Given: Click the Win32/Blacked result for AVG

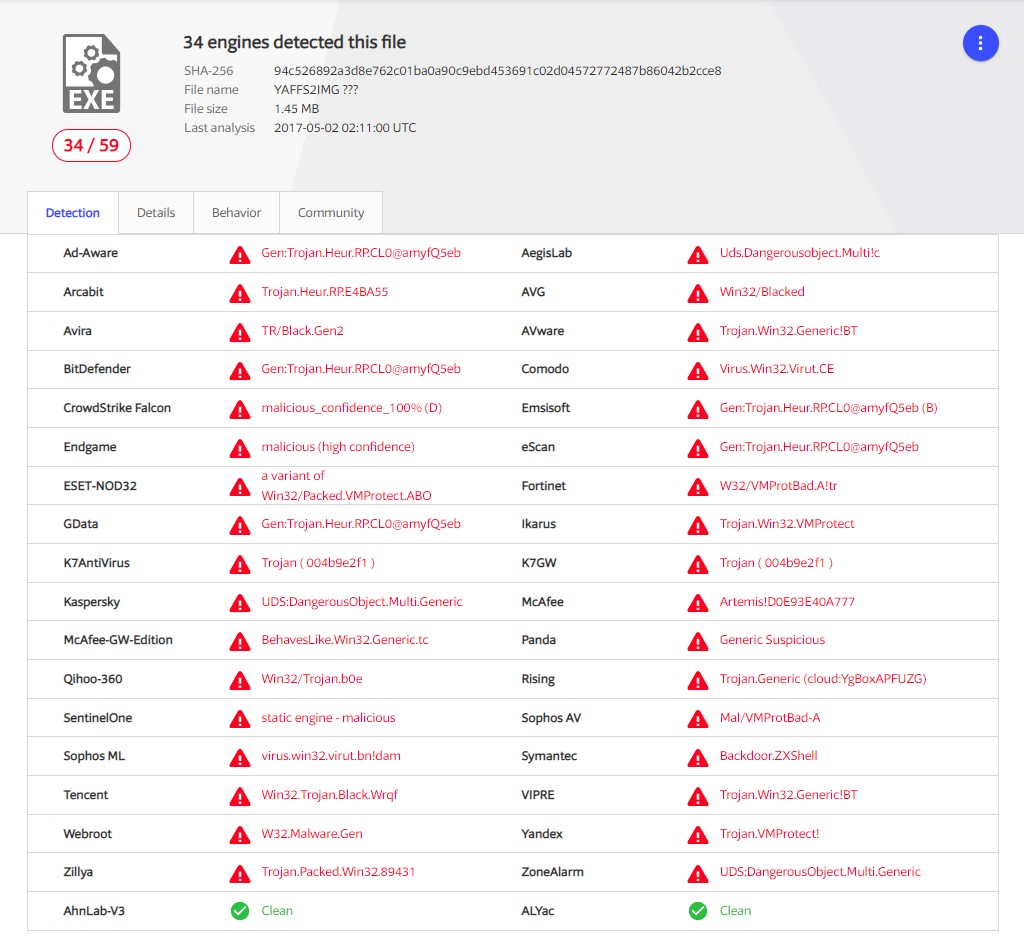Looking at the screenshot, I should pyautogui.click(x=762, y=292).
